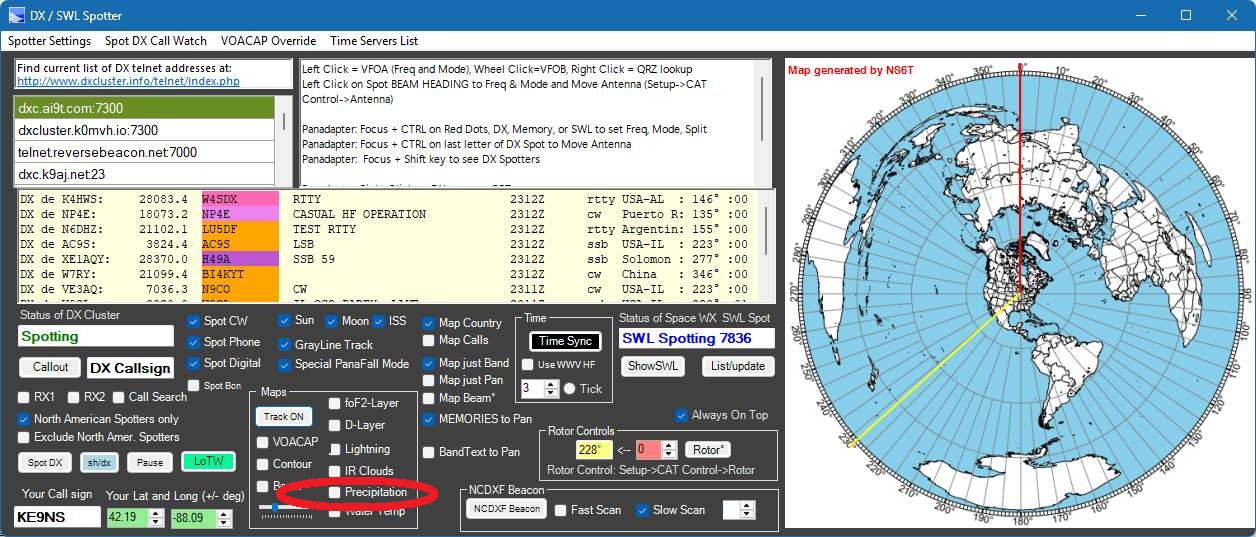Click the 277° beam heading of Solomon spot

click(707, 259)
